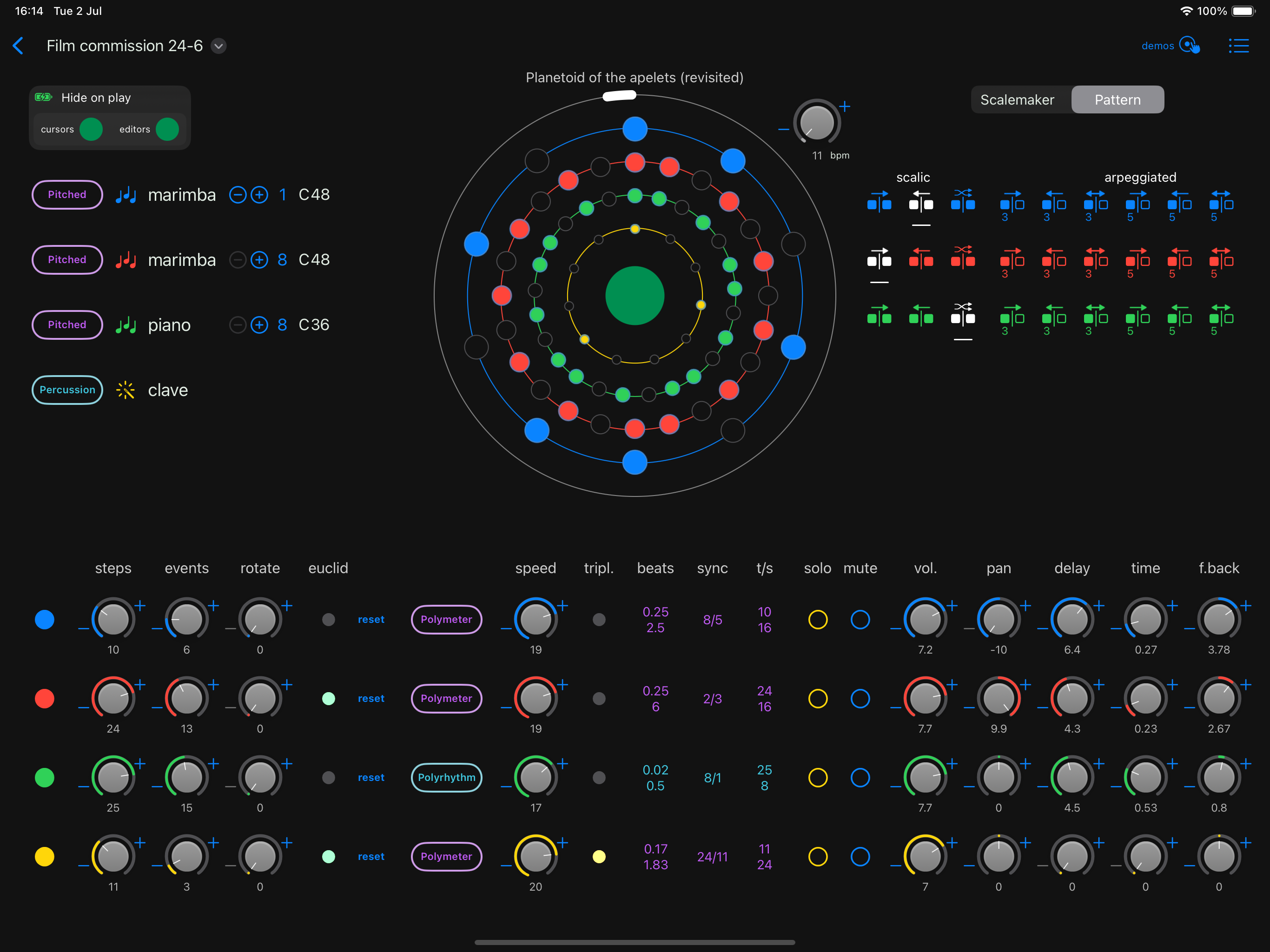
Task: Increase the first marimba's octave with plus
Action: click(x=259, y=195)
